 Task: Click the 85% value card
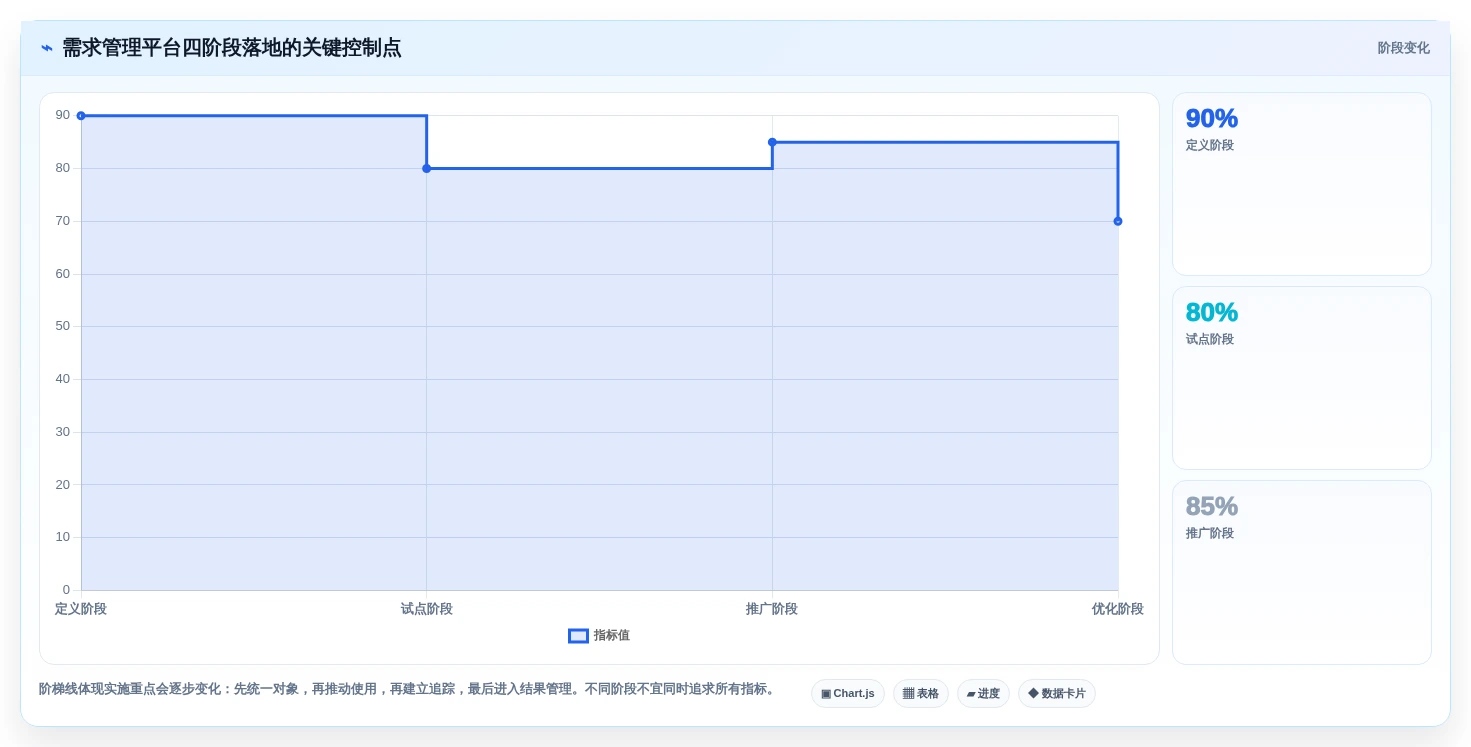tap(1302, 572)
